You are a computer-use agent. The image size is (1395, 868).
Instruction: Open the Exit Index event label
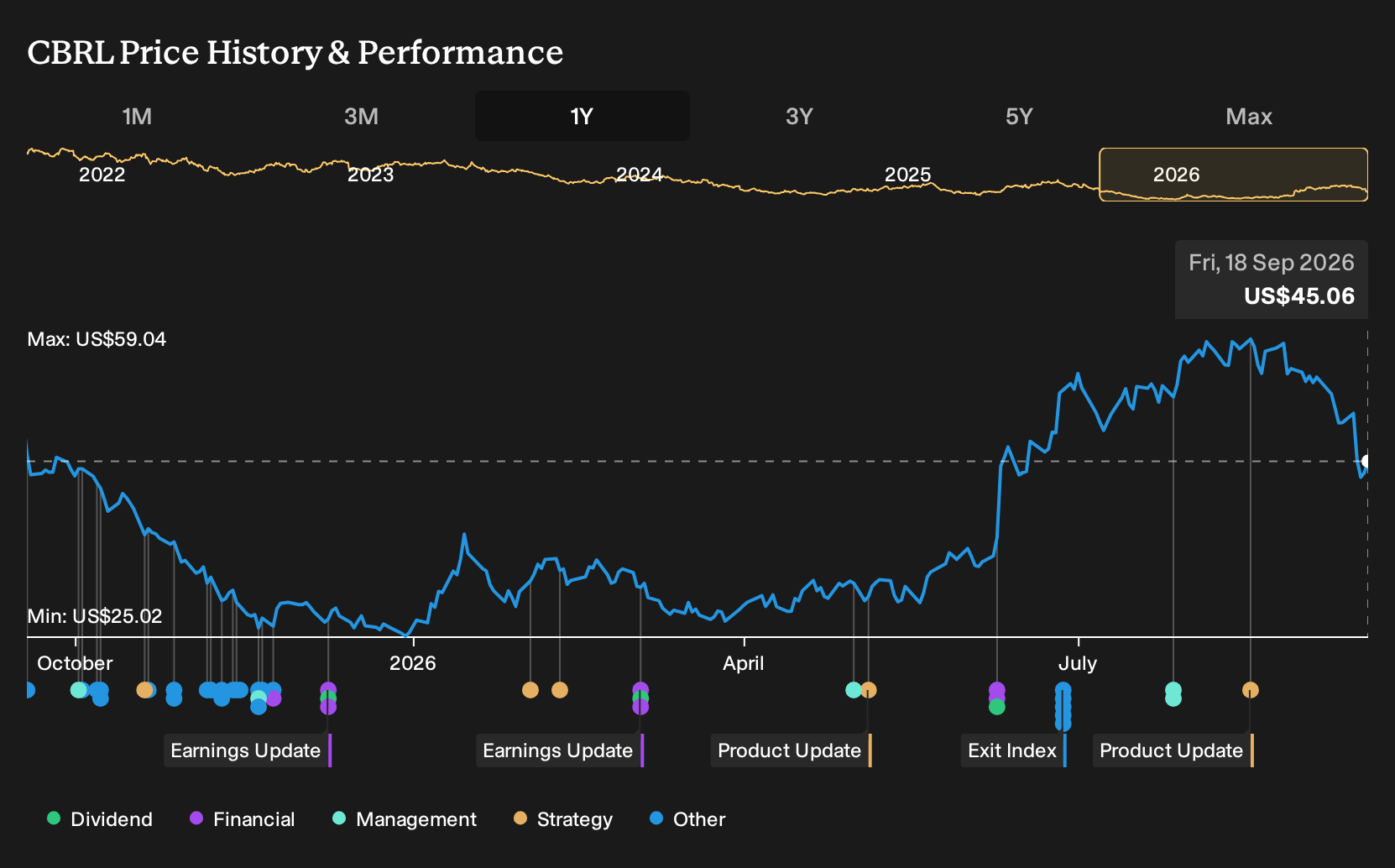pos(1014,750)
